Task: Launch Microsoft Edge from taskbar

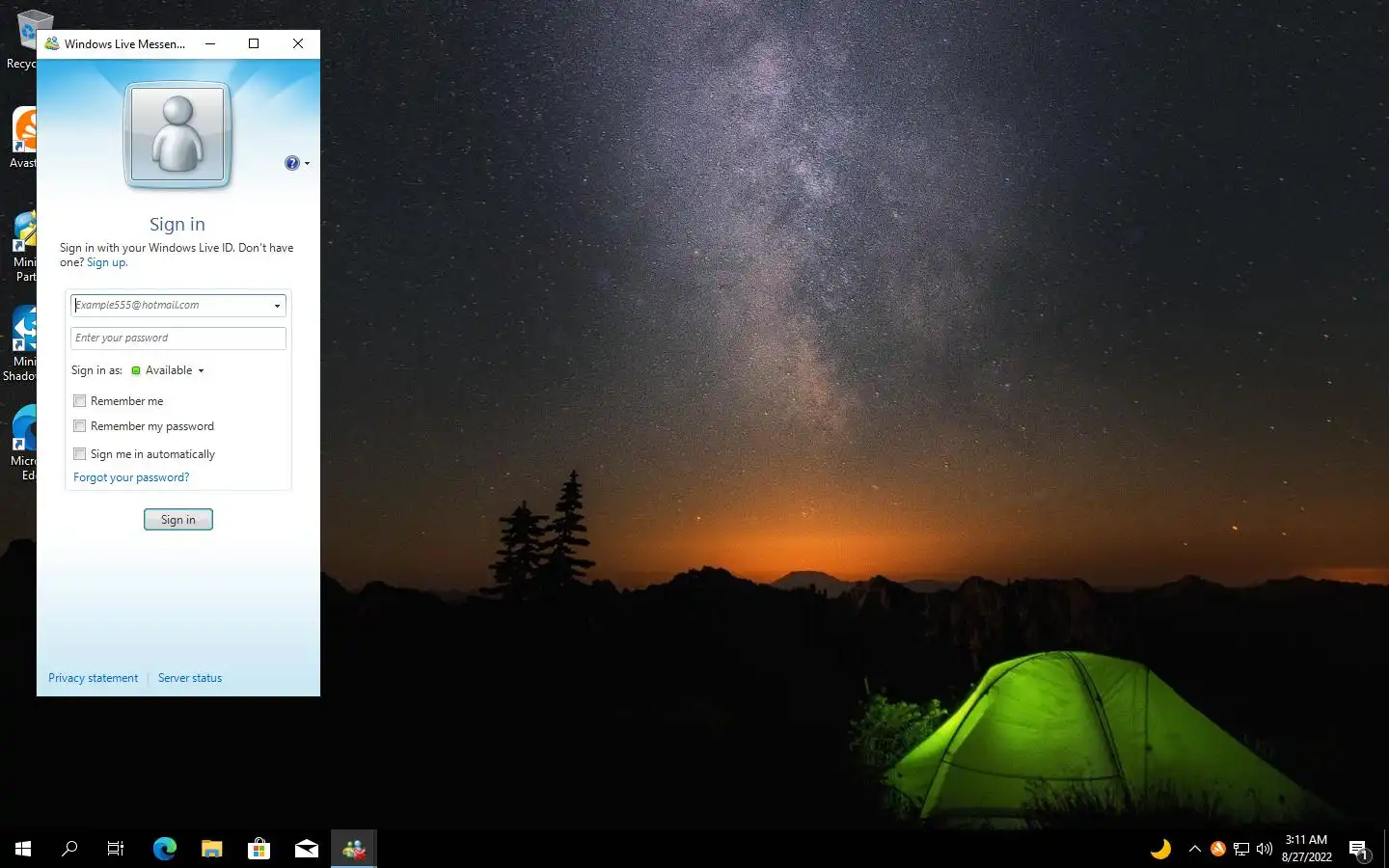Action: (165, 849)
